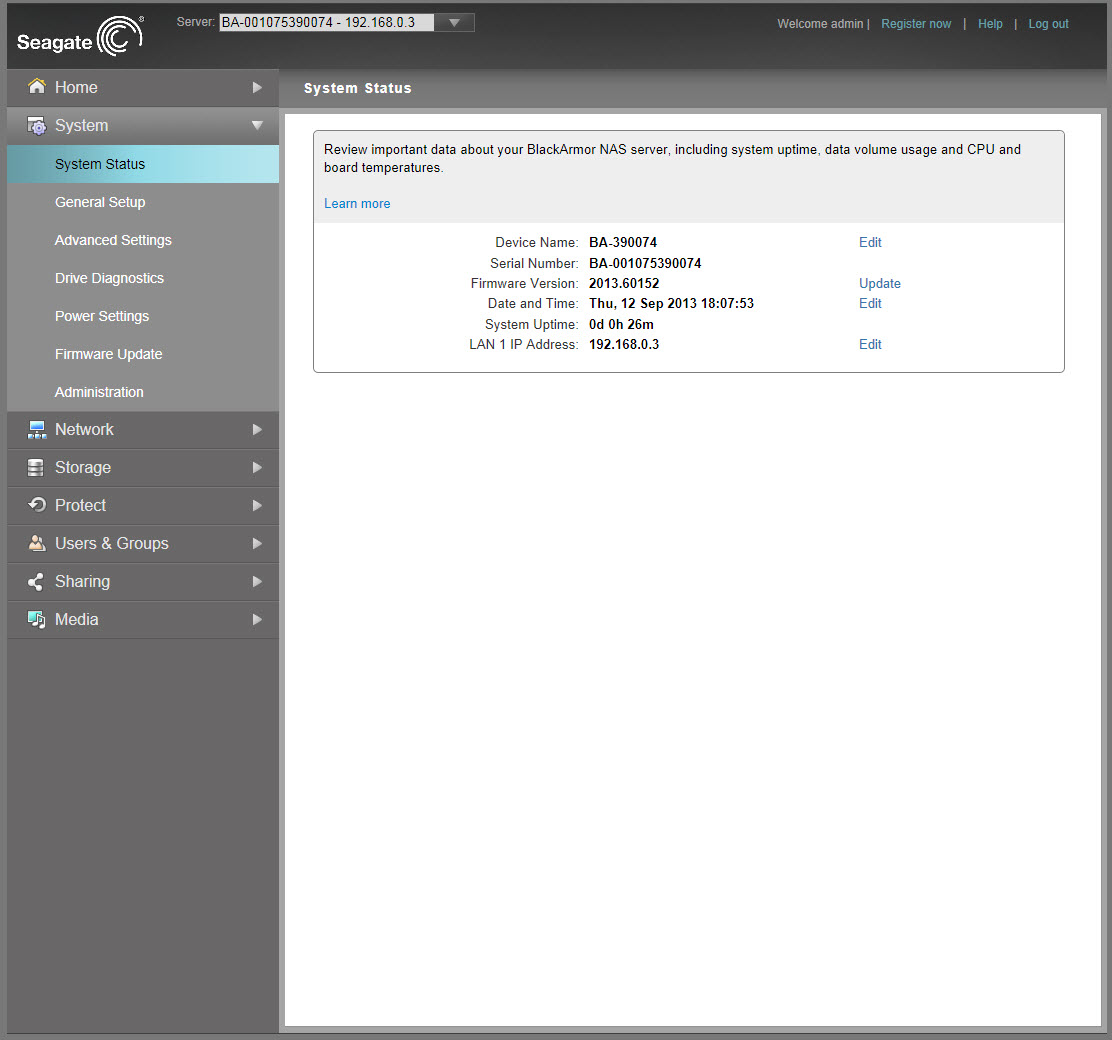Click the Sharing icon in sidebar
The height and width of the screenshot is (1040, 1112).
tap(35, 582)
